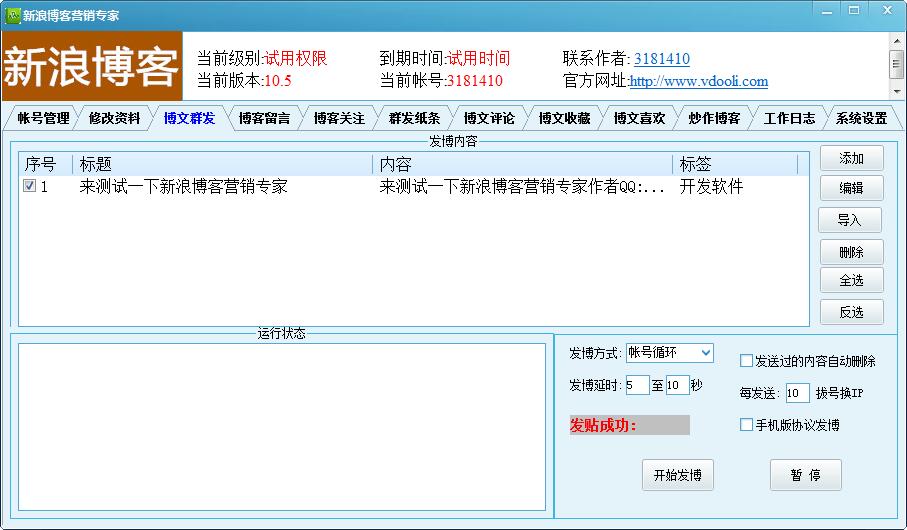Click the 试用时间 expiry text

click(478, 58)
